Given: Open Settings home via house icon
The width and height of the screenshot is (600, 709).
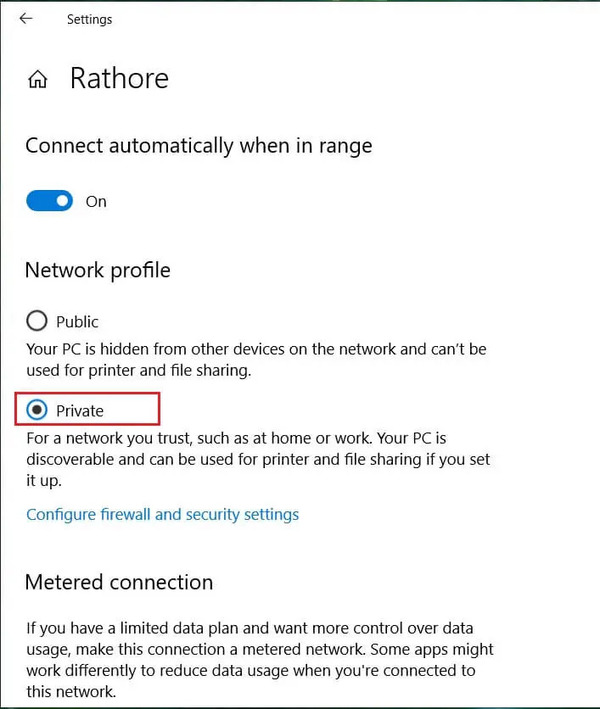Looking at the screenshot, I should [38, 79].
